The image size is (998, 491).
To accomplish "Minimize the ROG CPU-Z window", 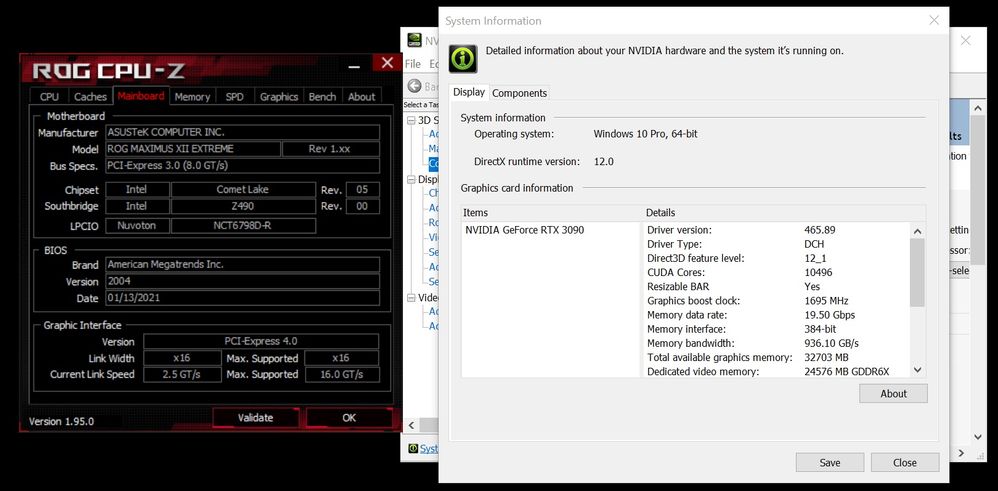I will (355, 65).
